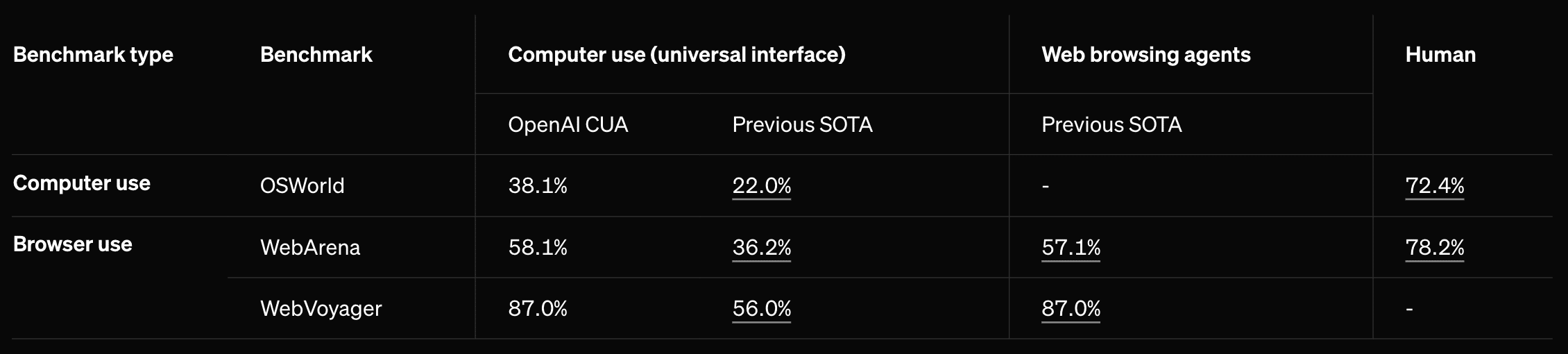Click the 72.4% human OSWorld score link
The image size is (1568, 354).
[x=1434, y=186]
